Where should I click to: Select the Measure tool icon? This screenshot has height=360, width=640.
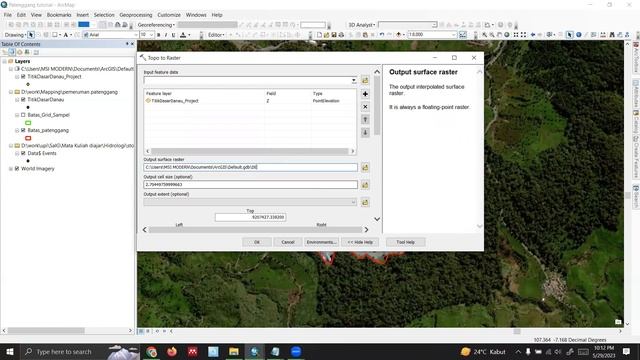[x=603, y=35]
